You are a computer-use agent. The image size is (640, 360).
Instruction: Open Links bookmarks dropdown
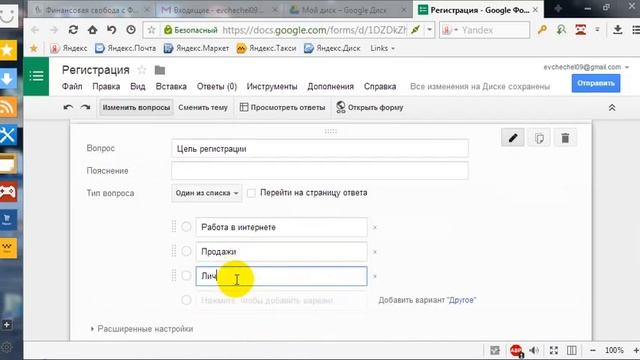coord(382,48)
